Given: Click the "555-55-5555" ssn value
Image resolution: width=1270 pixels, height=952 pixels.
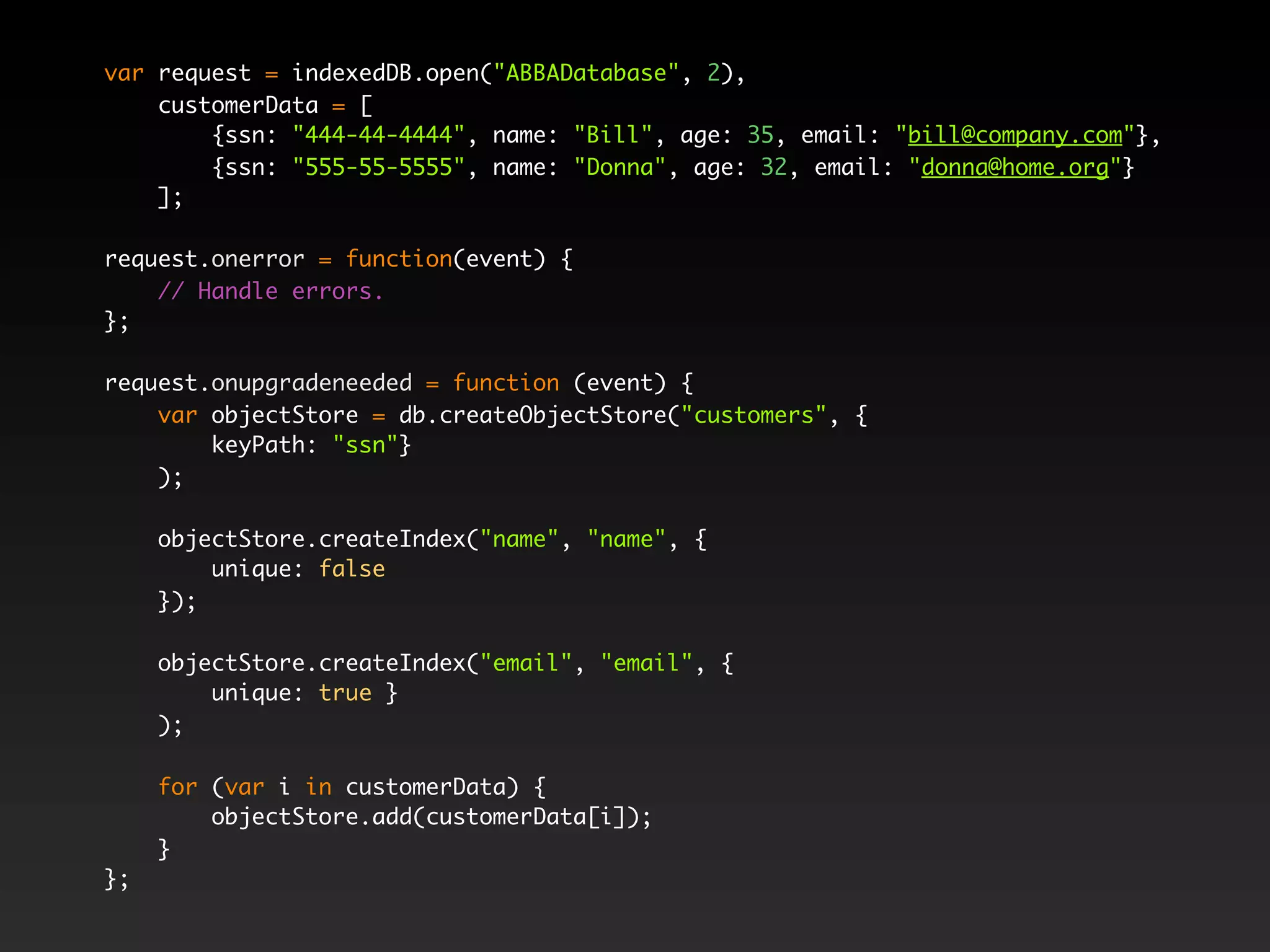Looking at the screenshot, I should [x=378, y=167].
